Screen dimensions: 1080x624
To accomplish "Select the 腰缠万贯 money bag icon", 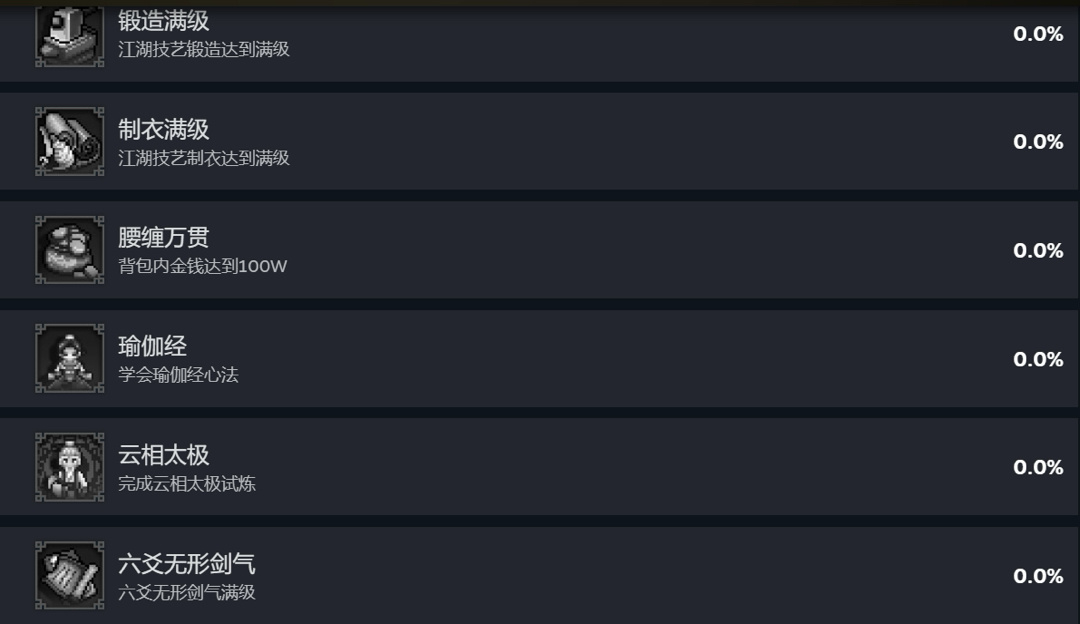I will click(69, 250).
